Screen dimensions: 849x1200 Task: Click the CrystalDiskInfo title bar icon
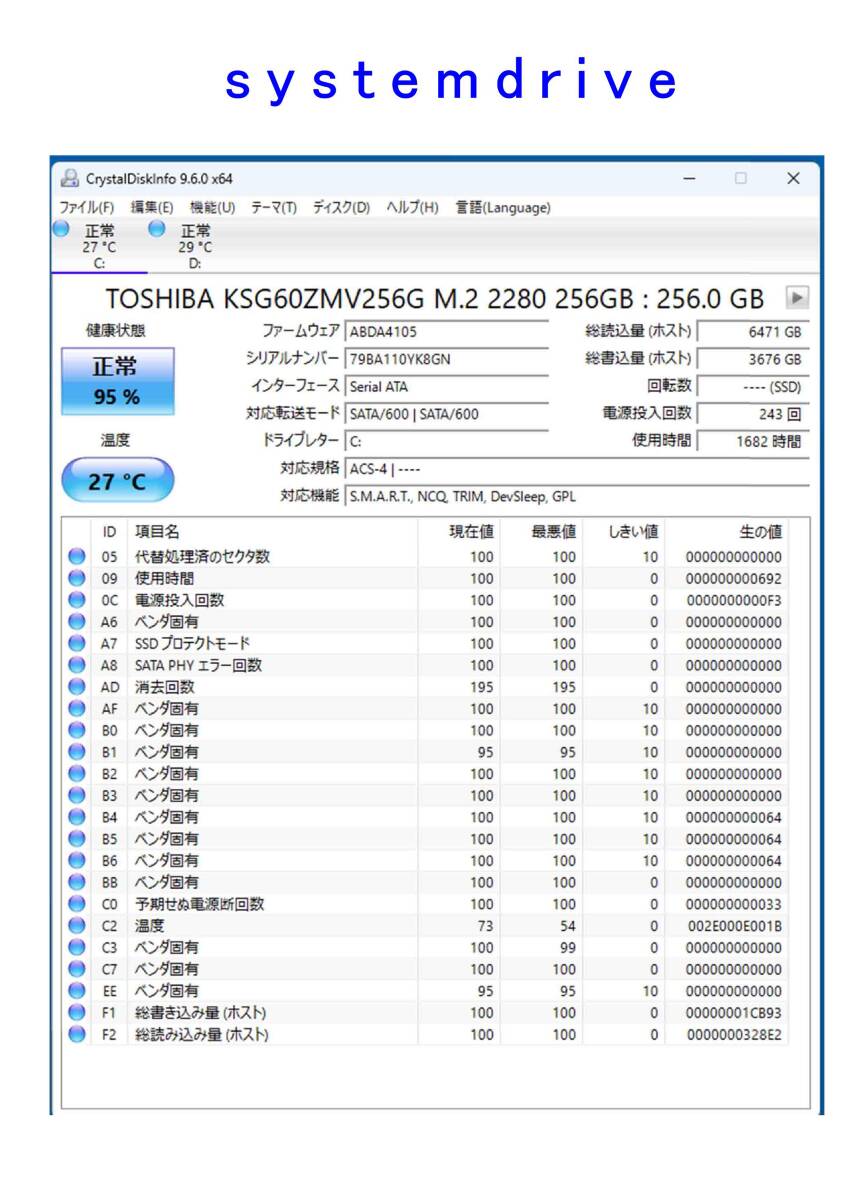coord(69,178)
